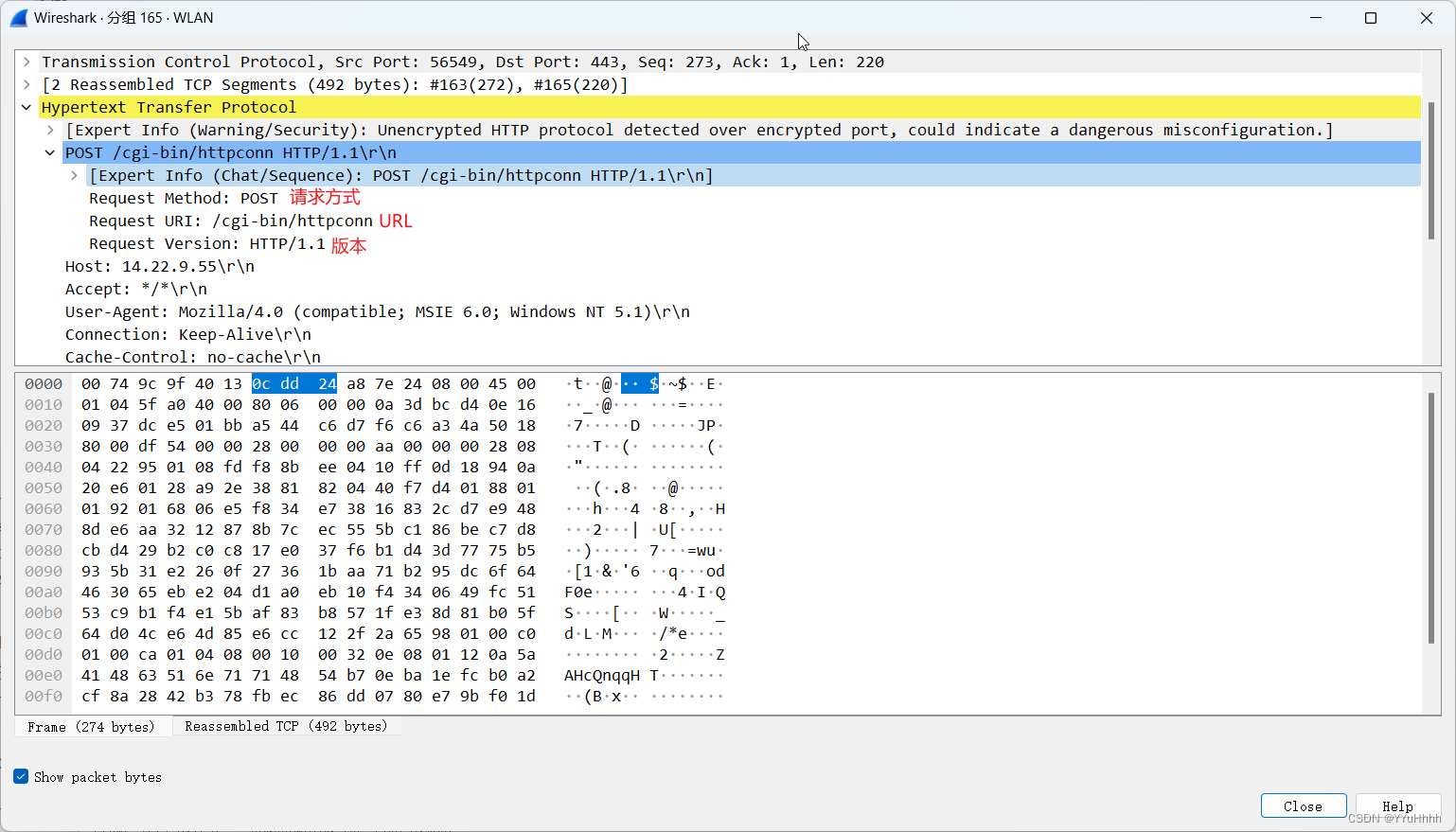This screenshot has height=832, width=1456.
Task: Click the Wireshark fin icon in title bar
Action: (18, 18)
